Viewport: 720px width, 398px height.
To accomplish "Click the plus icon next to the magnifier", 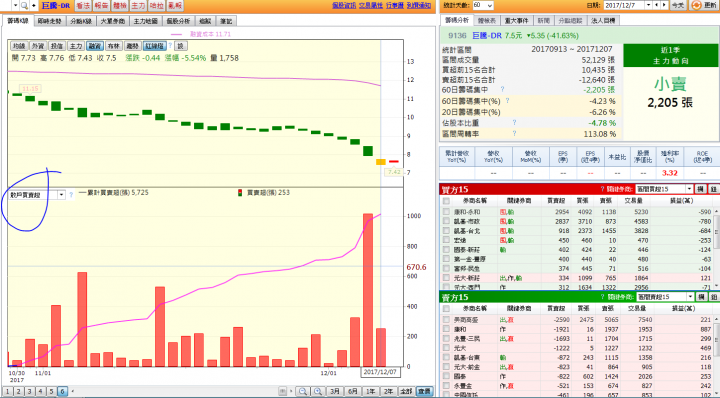I will 34,6.
